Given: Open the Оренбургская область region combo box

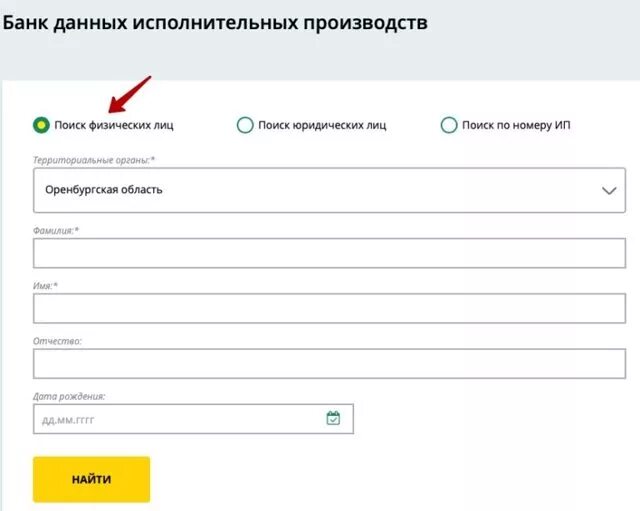Looking at the screenshot, I should pos(329,190).
